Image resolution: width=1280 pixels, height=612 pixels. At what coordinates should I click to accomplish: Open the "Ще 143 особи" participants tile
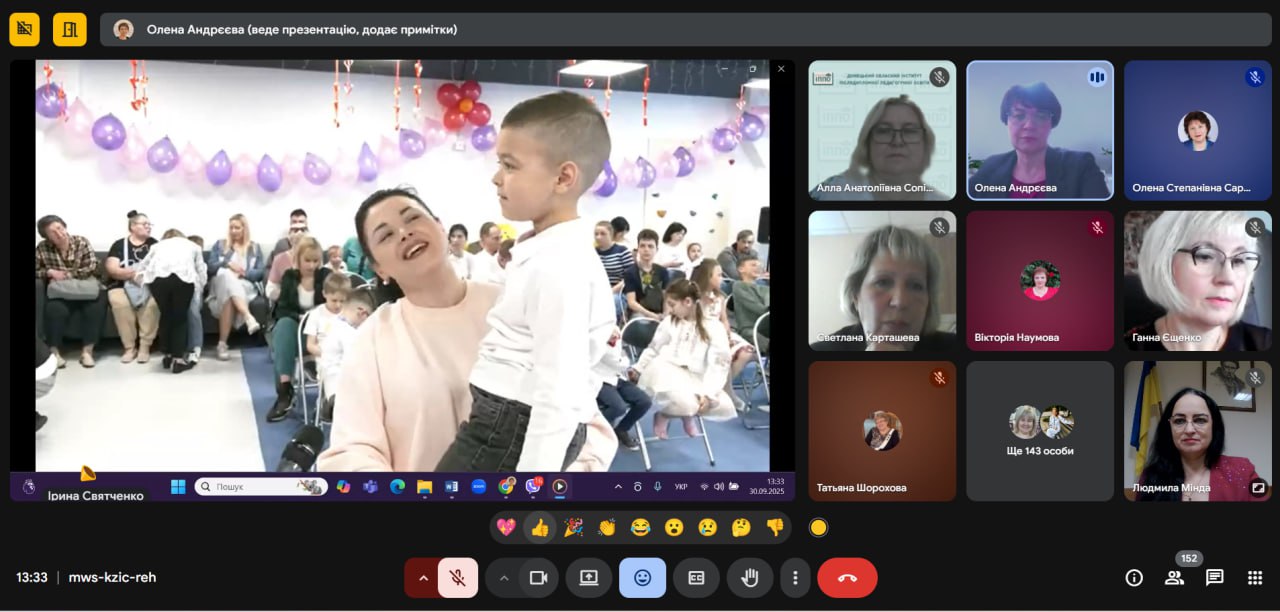pyautogui.click(x=1040, y=431)
